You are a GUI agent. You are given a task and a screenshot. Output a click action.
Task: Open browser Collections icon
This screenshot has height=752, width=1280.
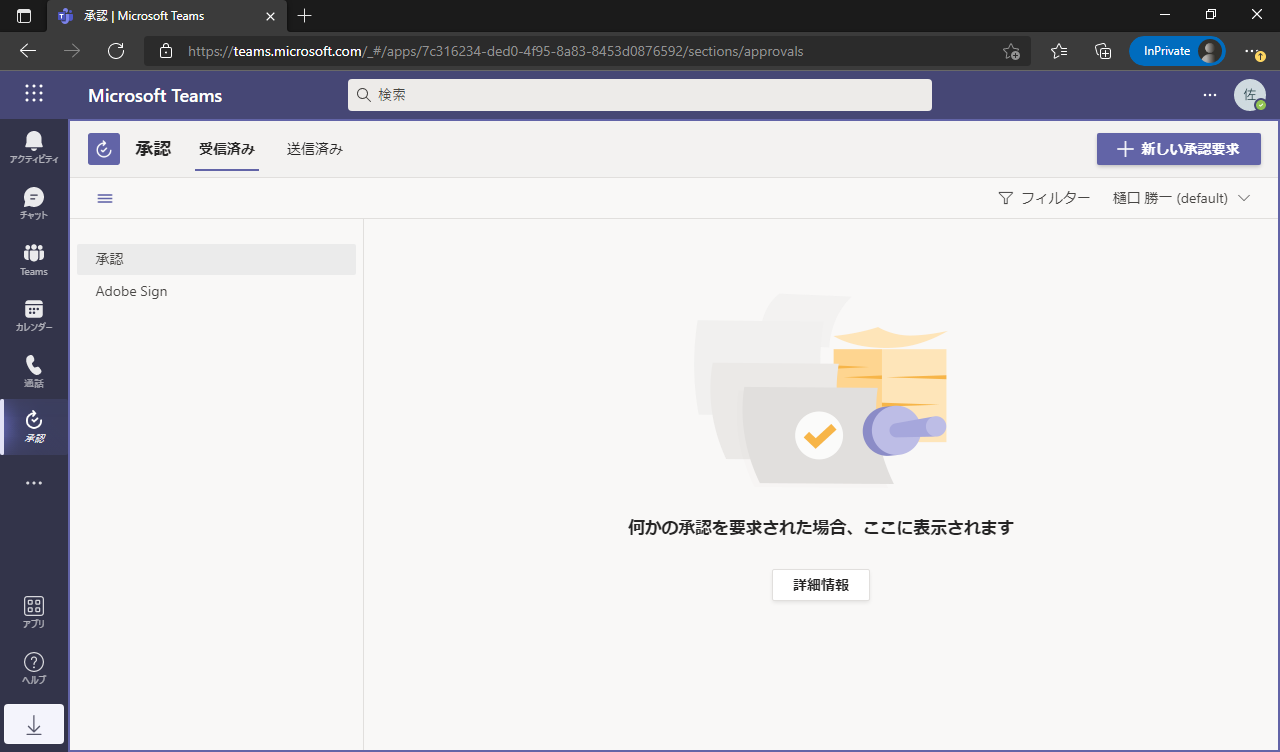pyautogui.click(x=1104, y=51)
